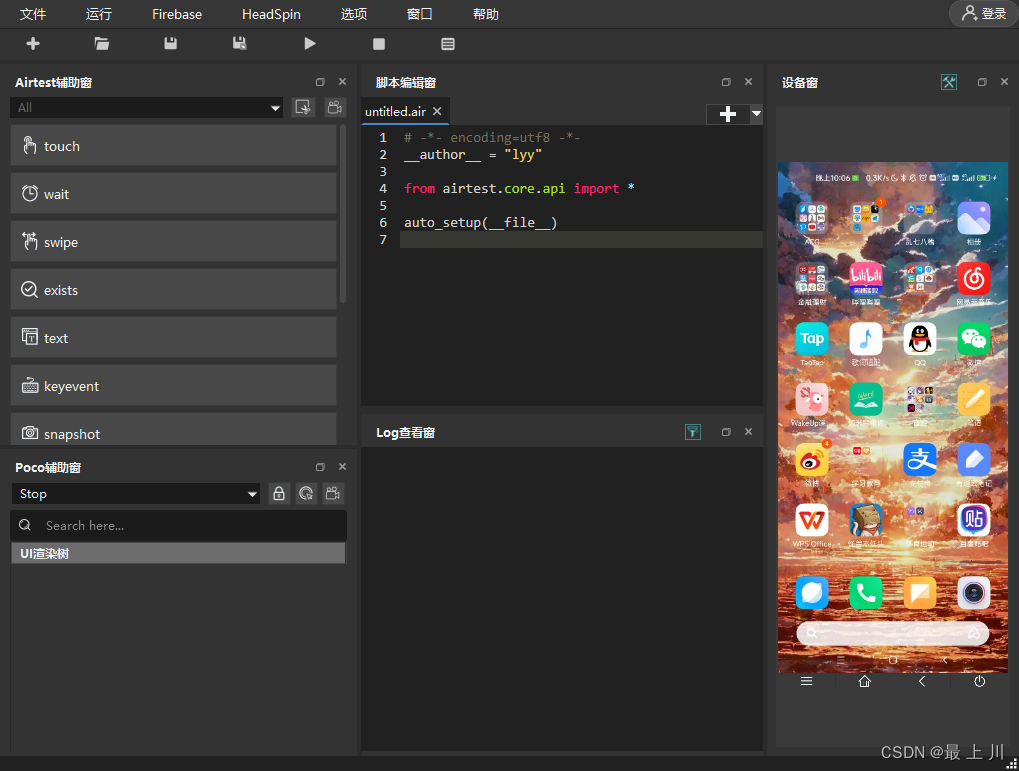
Task: Expand the Airtest 'All' filter dropdown
Action: pos(275,108)
